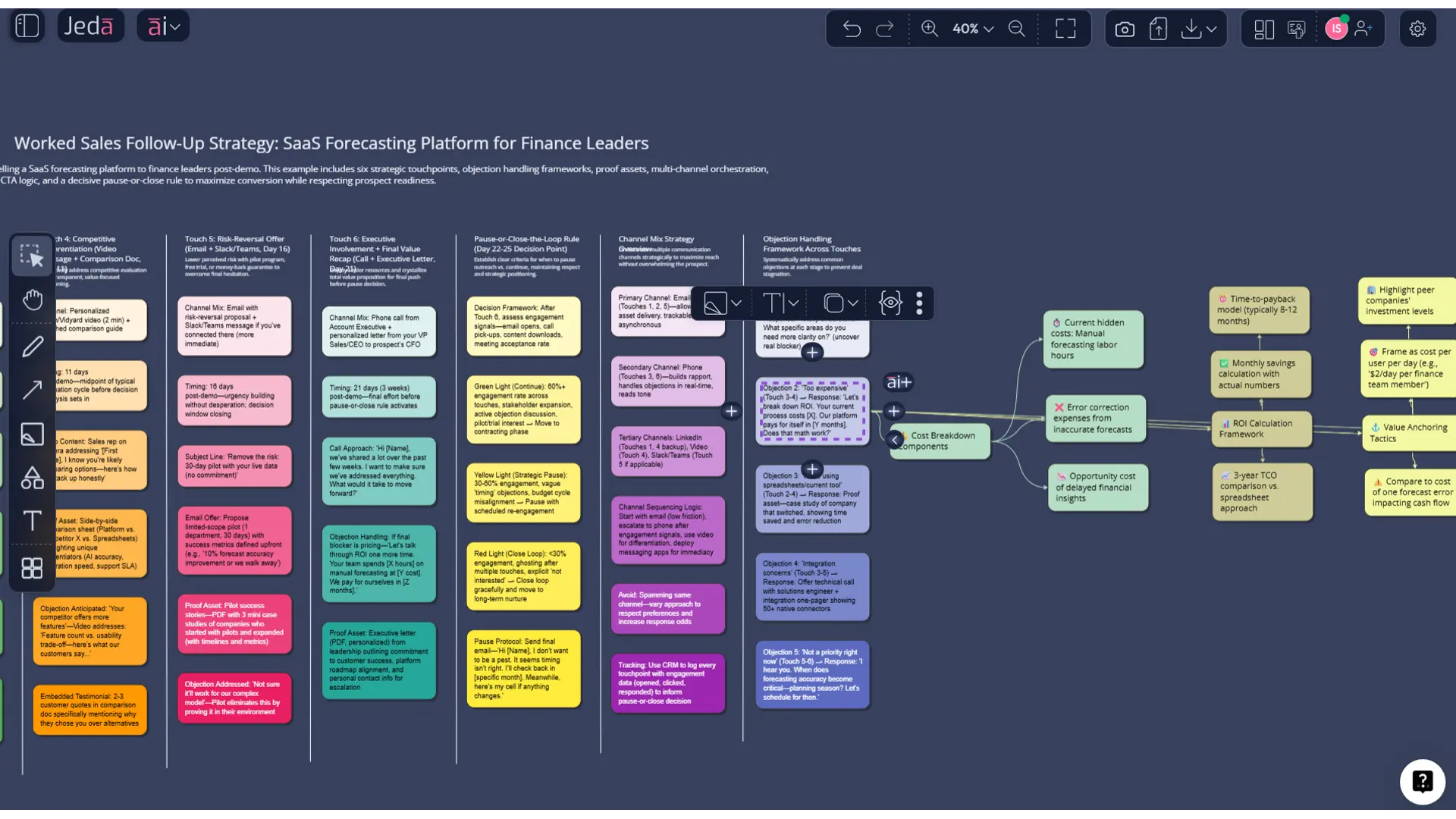This screenshot has width=1456, height=819.
Task: Toggle the left sidebar panel icon
Action: [27, 27]
